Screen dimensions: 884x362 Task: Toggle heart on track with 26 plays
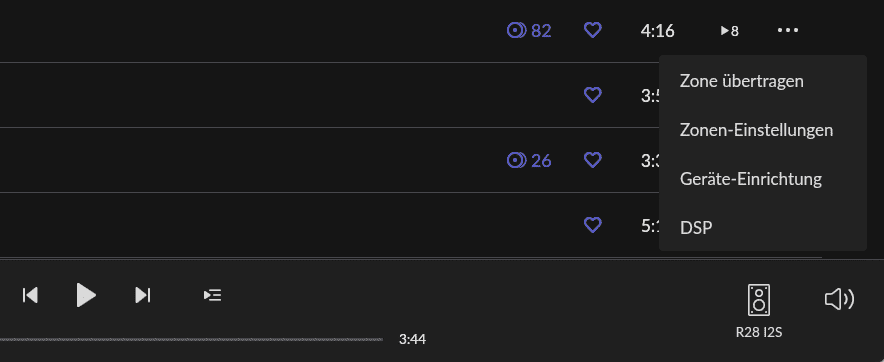click(593, 160)
